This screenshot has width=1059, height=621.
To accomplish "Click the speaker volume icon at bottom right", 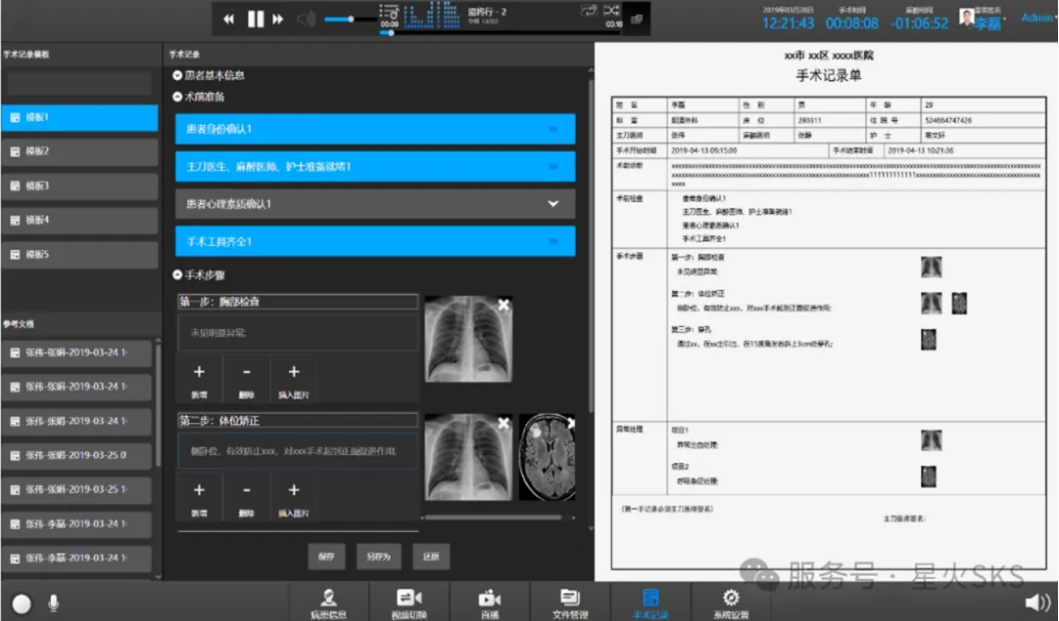I will [x=1037, y=602].
